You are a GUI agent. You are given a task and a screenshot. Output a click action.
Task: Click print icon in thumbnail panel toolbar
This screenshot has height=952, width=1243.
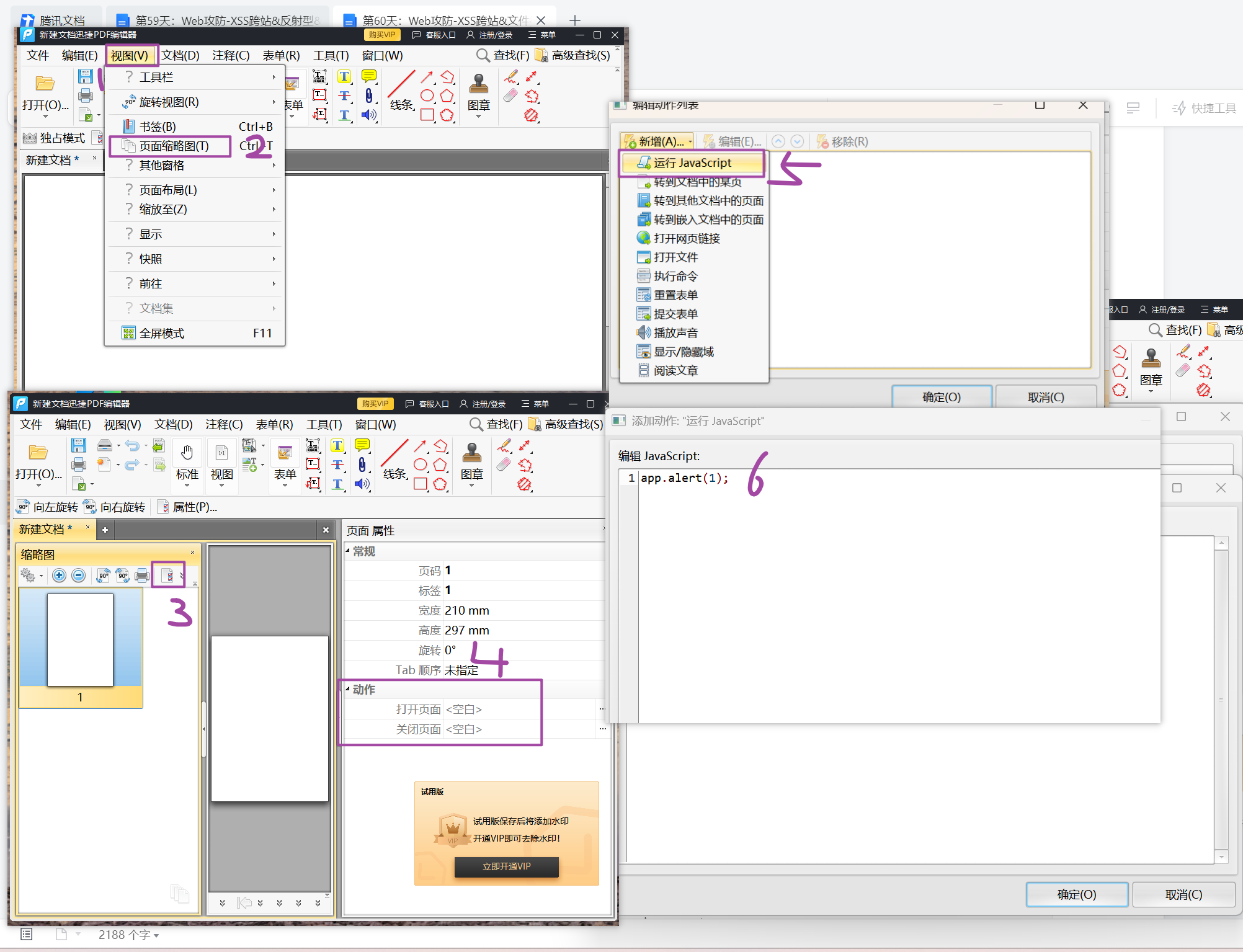point(142,576)
